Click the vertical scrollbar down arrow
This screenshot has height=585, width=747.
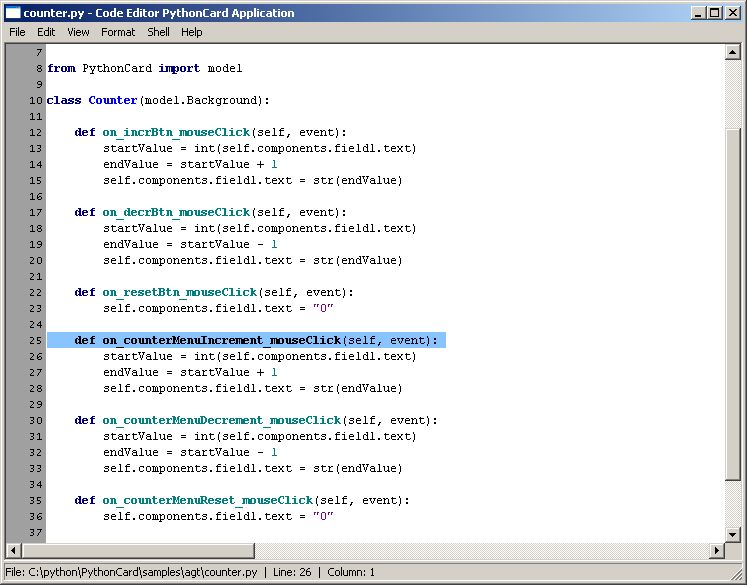pos(732,535)
